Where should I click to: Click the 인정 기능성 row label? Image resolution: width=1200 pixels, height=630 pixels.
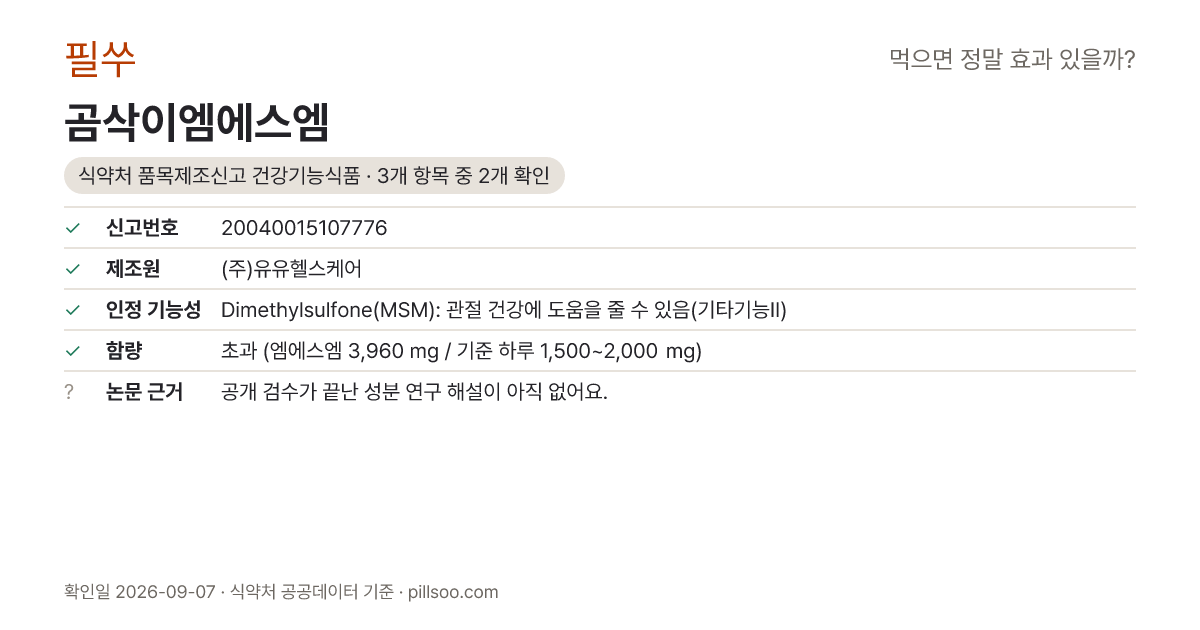pos(153,310)
